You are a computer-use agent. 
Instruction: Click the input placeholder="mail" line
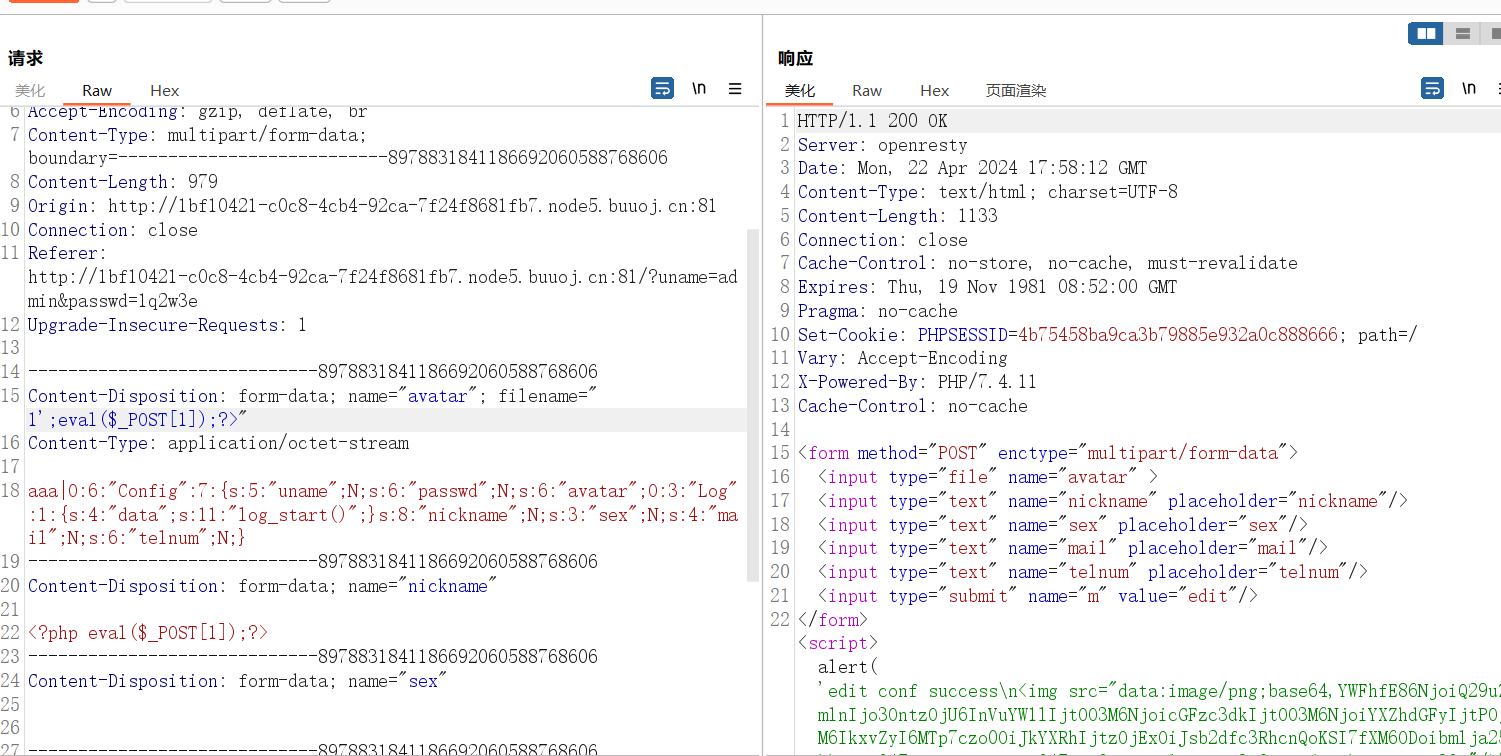[x=1073, y=548]
